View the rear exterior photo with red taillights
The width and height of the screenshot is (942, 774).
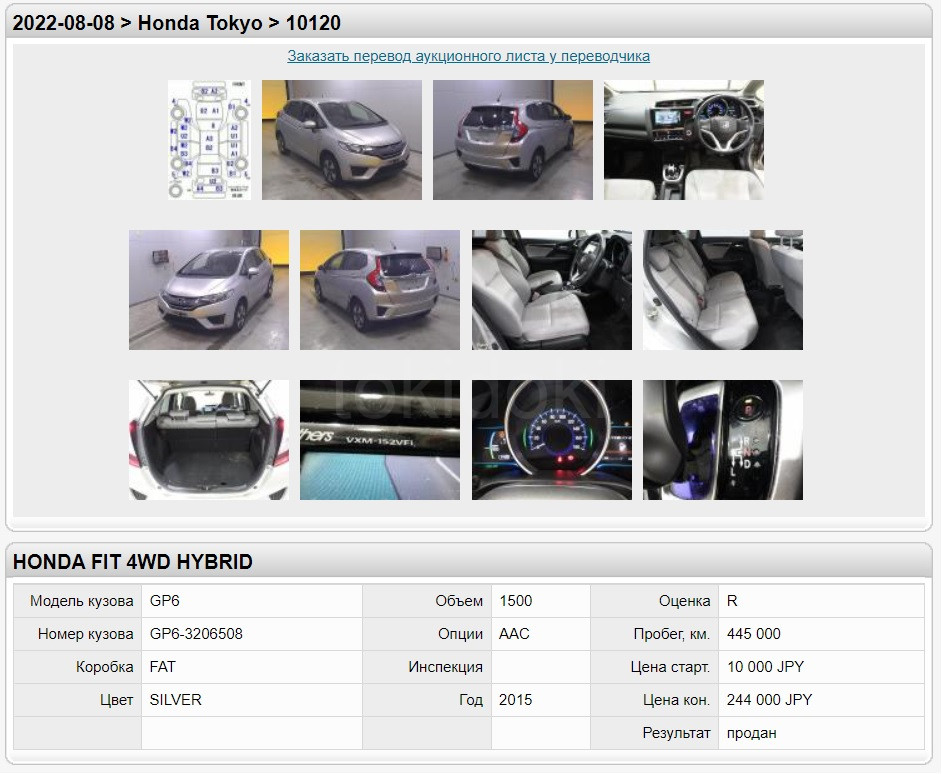pyautogui.click(x=512, y=140)
